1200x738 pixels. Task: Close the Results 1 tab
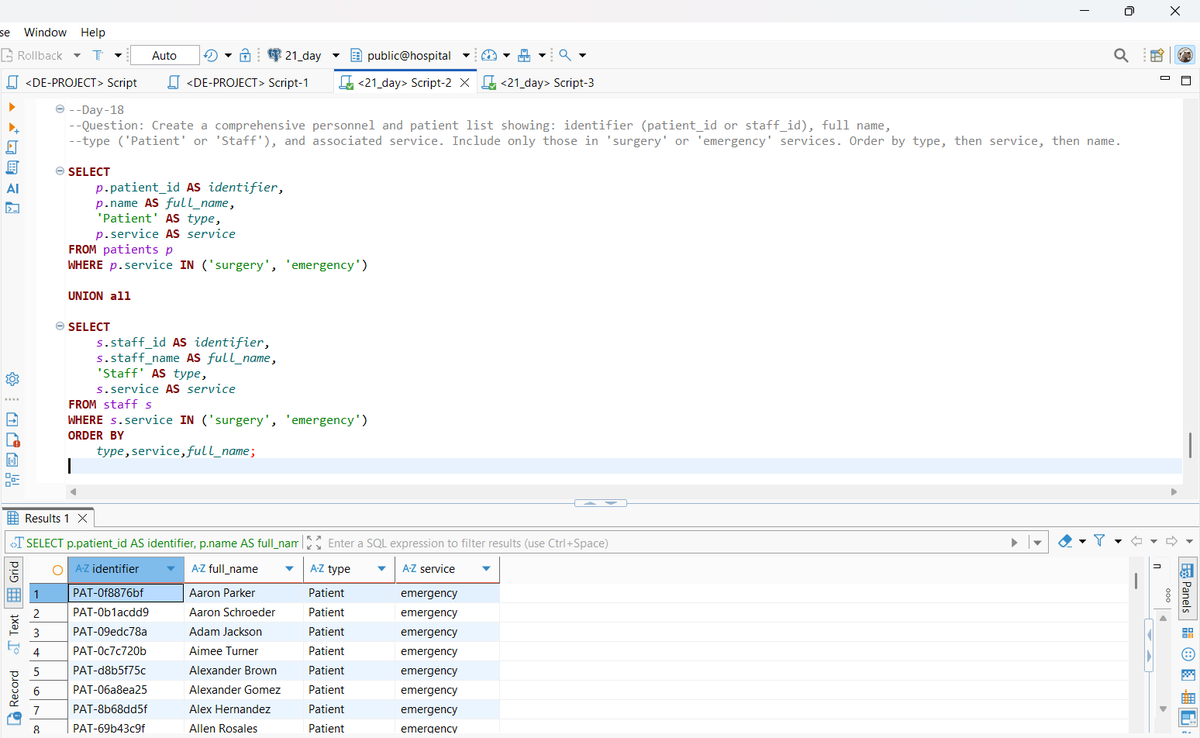82,518
